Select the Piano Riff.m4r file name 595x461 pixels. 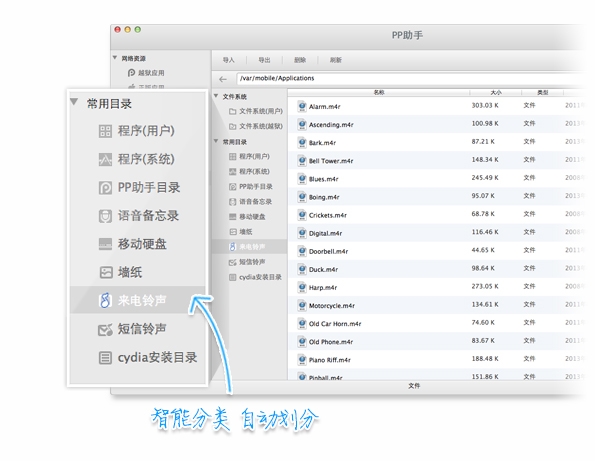(330, 360)
